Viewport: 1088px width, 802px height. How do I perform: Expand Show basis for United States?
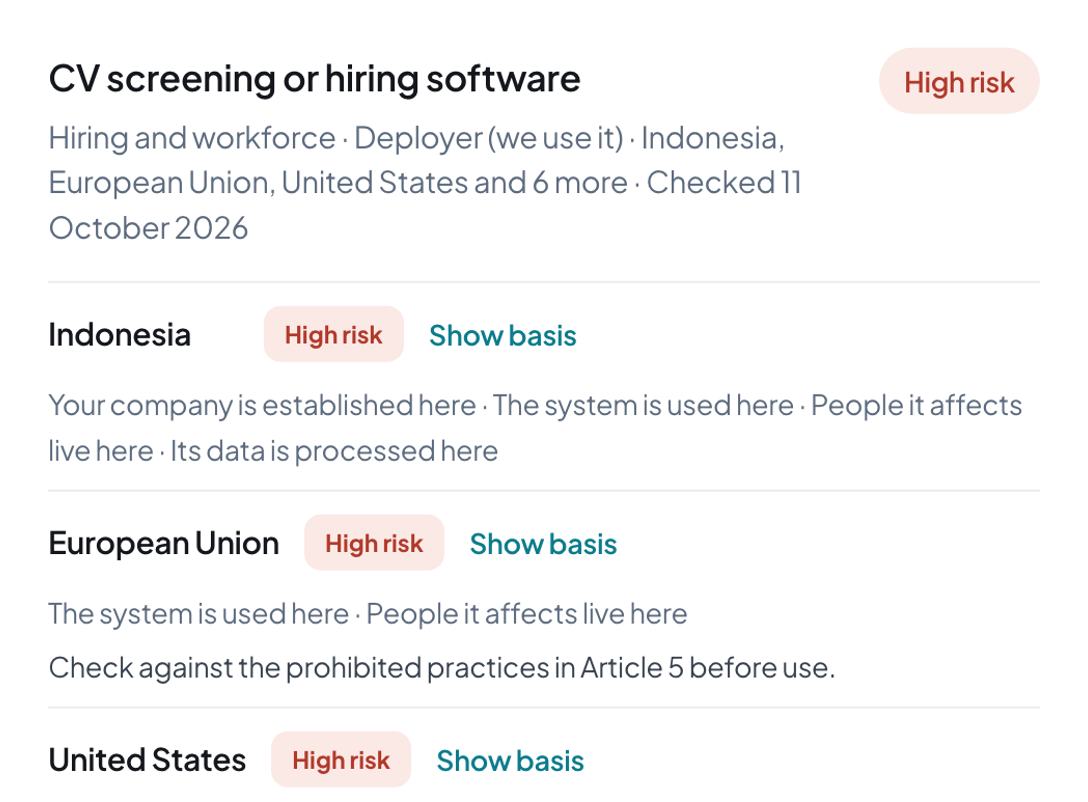(x=510, y=760)
